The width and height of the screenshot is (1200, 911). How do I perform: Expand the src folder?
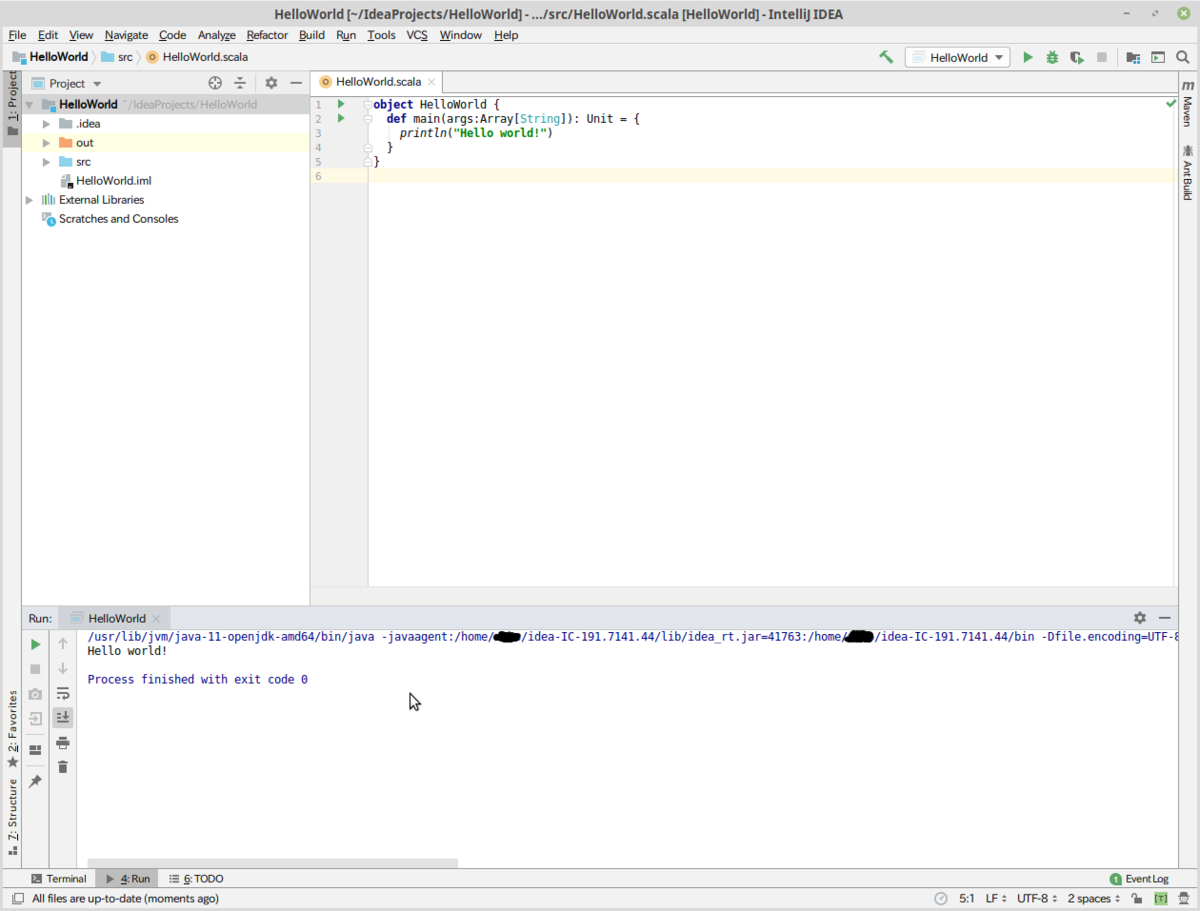click(46, 162)
